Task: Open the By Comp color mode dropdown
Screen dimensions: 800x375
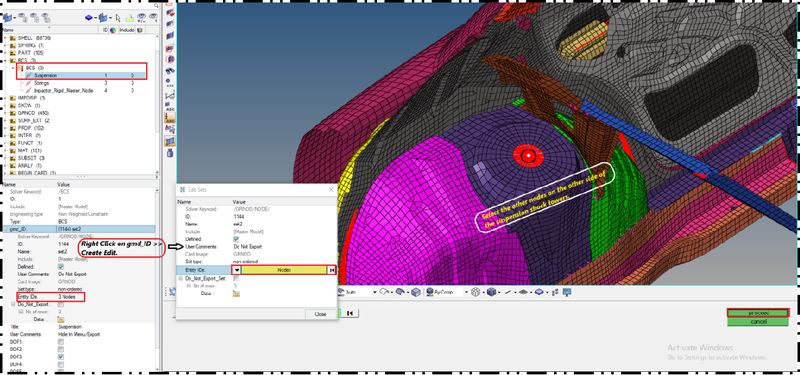Action: coord(465,292)
